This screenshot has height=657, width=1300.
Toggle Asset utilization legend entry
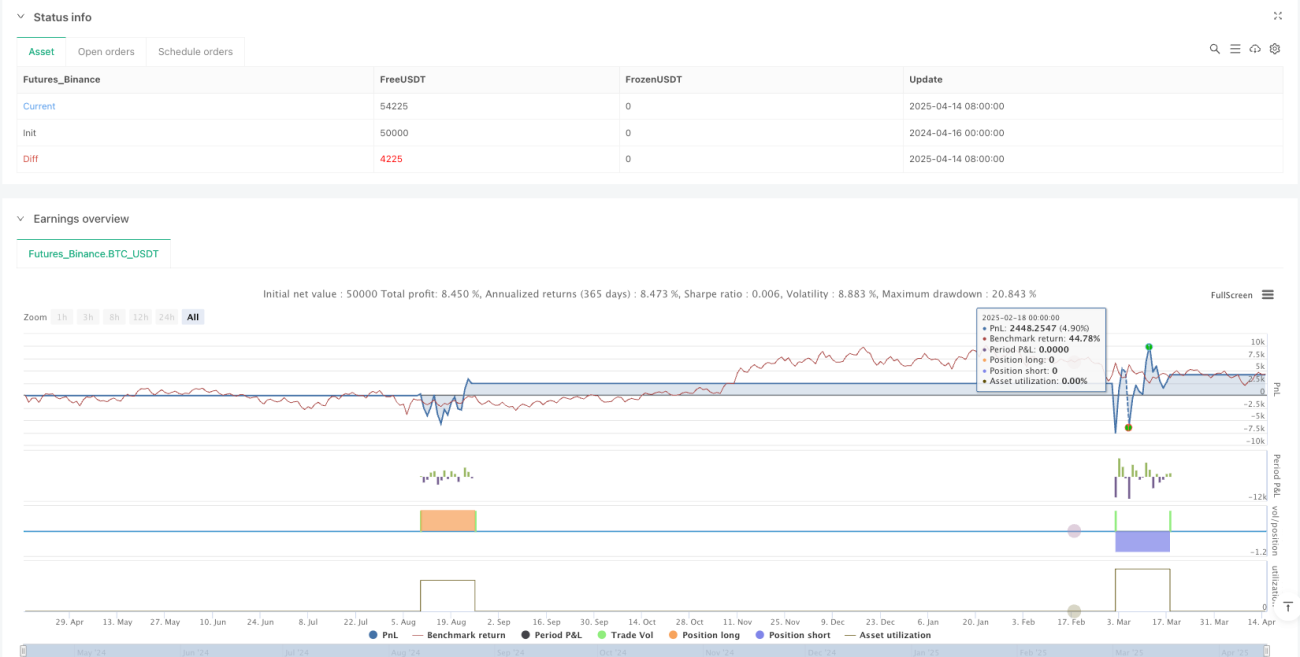pyautogui.click(x=889, y=635)
